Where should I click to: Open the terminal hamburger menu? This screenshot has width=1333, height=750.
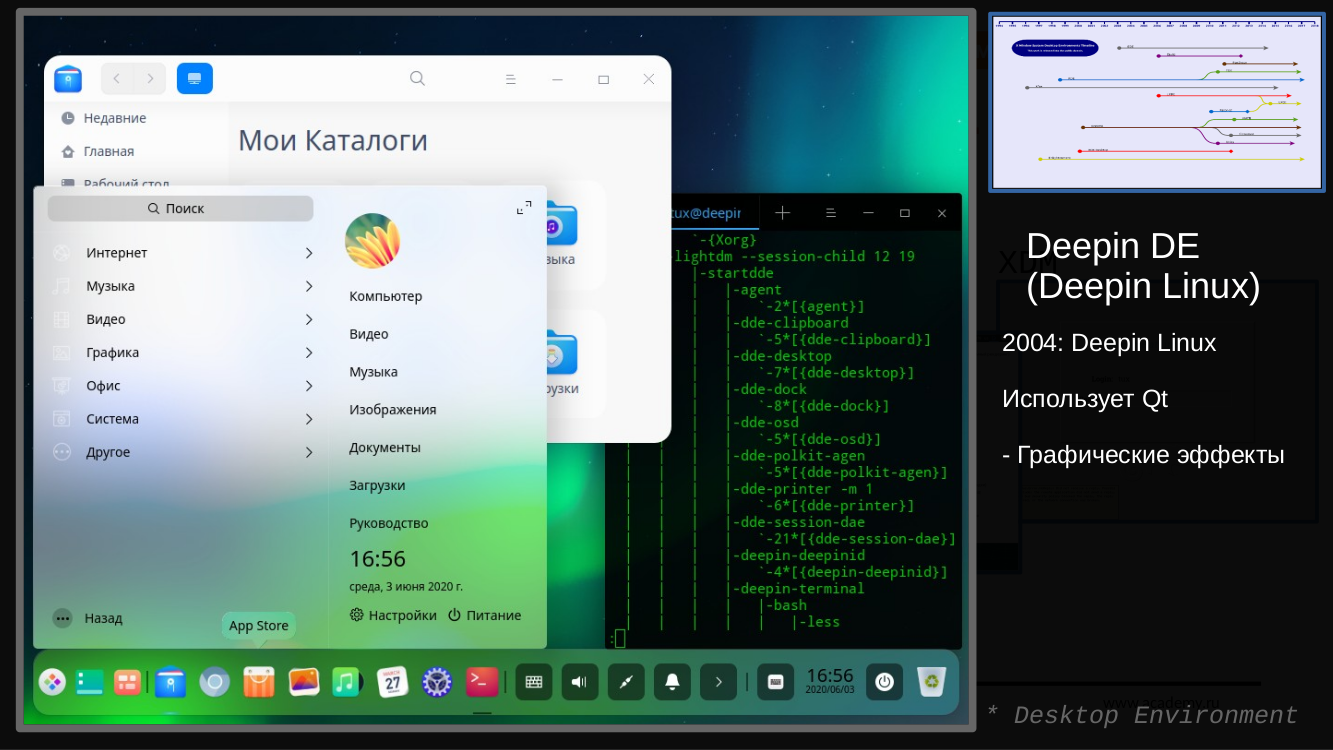click(x=830, y=213)
